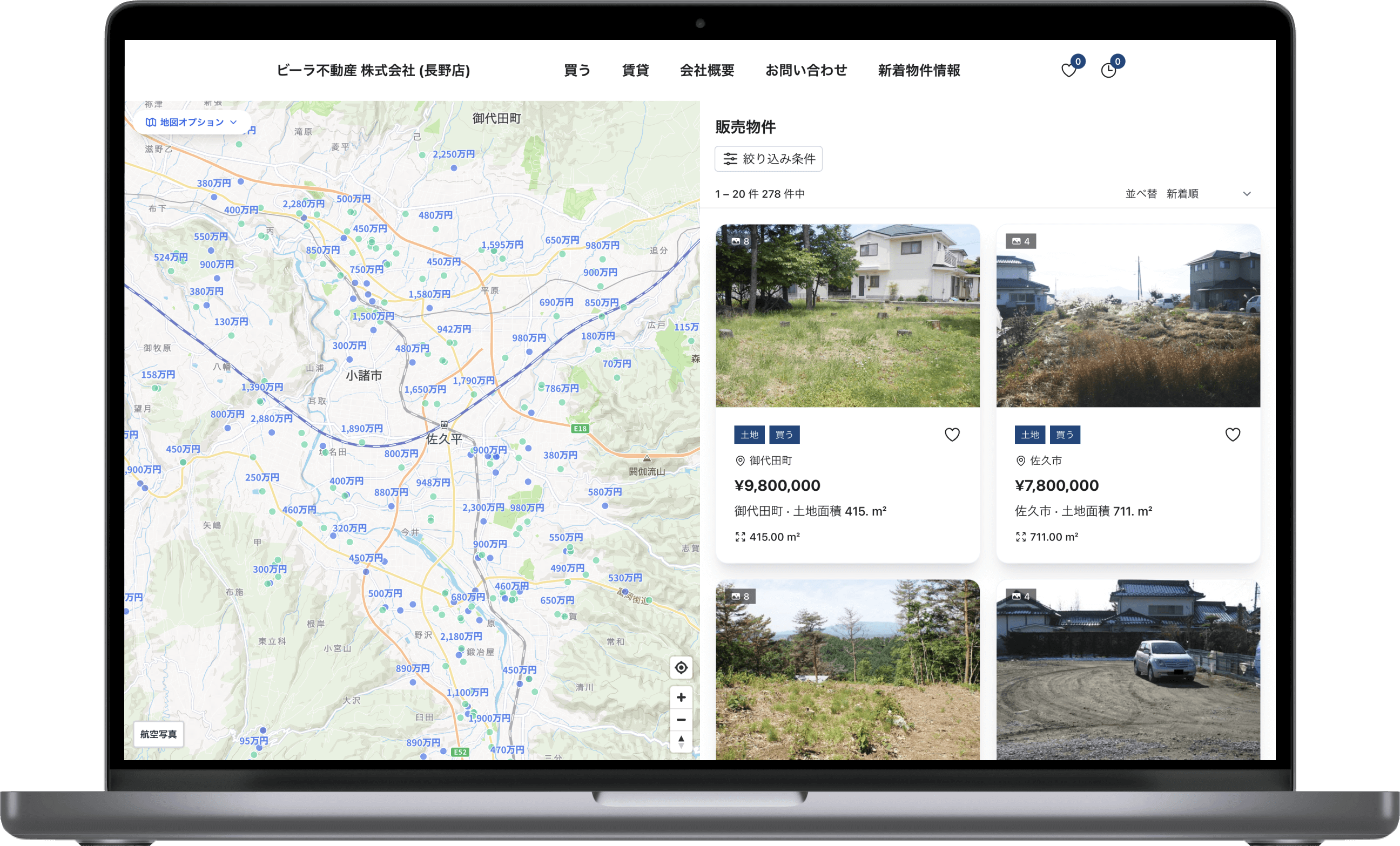
Task: Click photo count badge on 御代田町 listing
Action: click(741, 241)
